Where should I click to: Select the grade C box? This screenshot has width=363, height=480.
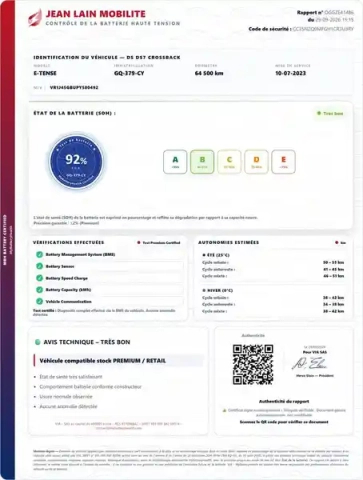click(x=229, y=162)
